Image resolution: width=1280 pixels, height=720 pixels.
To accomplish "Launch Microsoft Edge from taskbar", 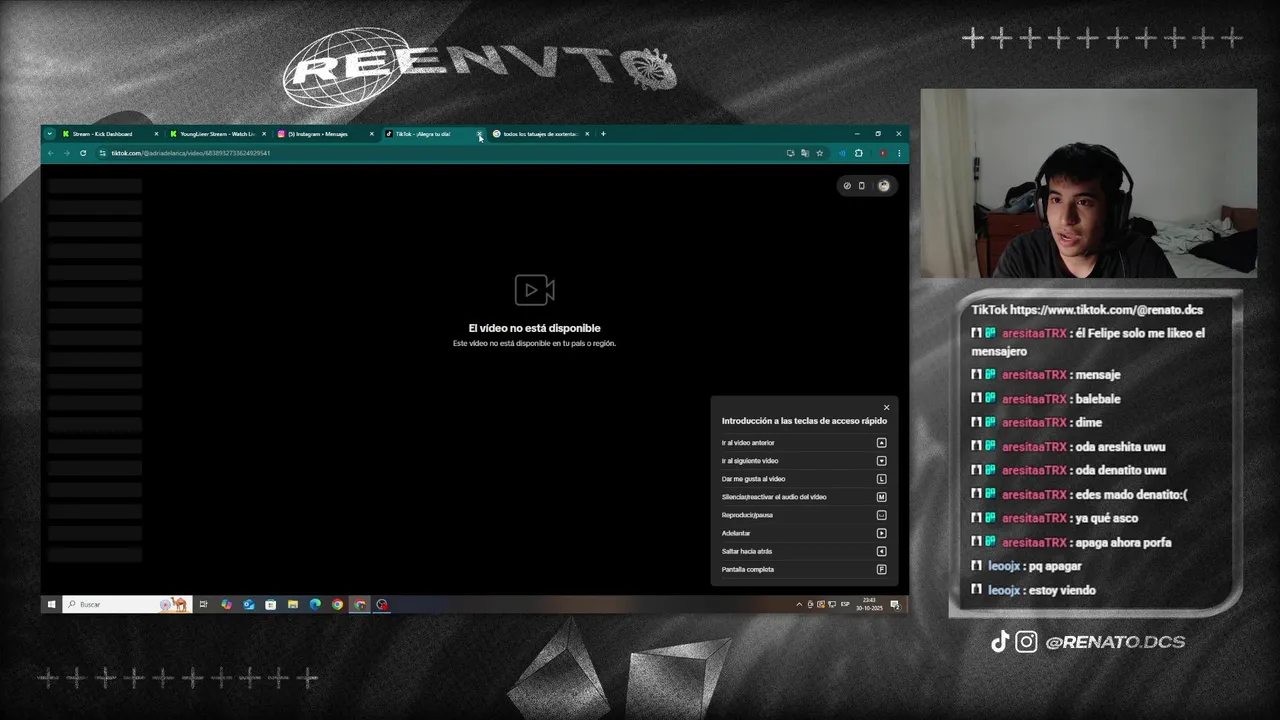I will [315, 604].
